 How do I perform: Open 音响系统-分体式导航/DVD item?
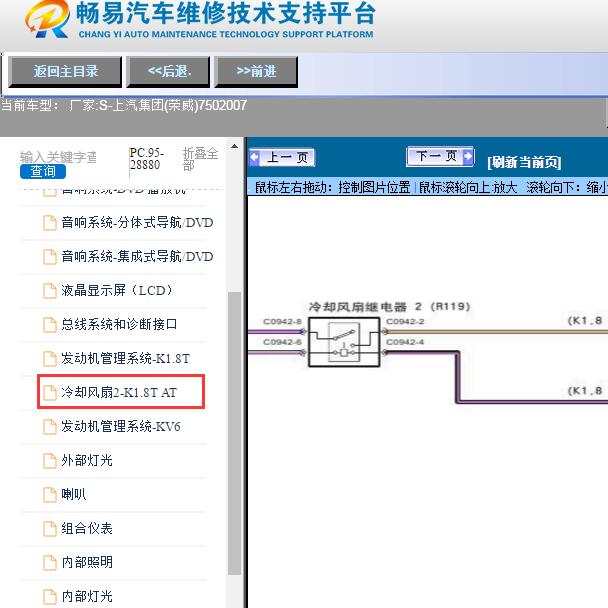point(137,223)
